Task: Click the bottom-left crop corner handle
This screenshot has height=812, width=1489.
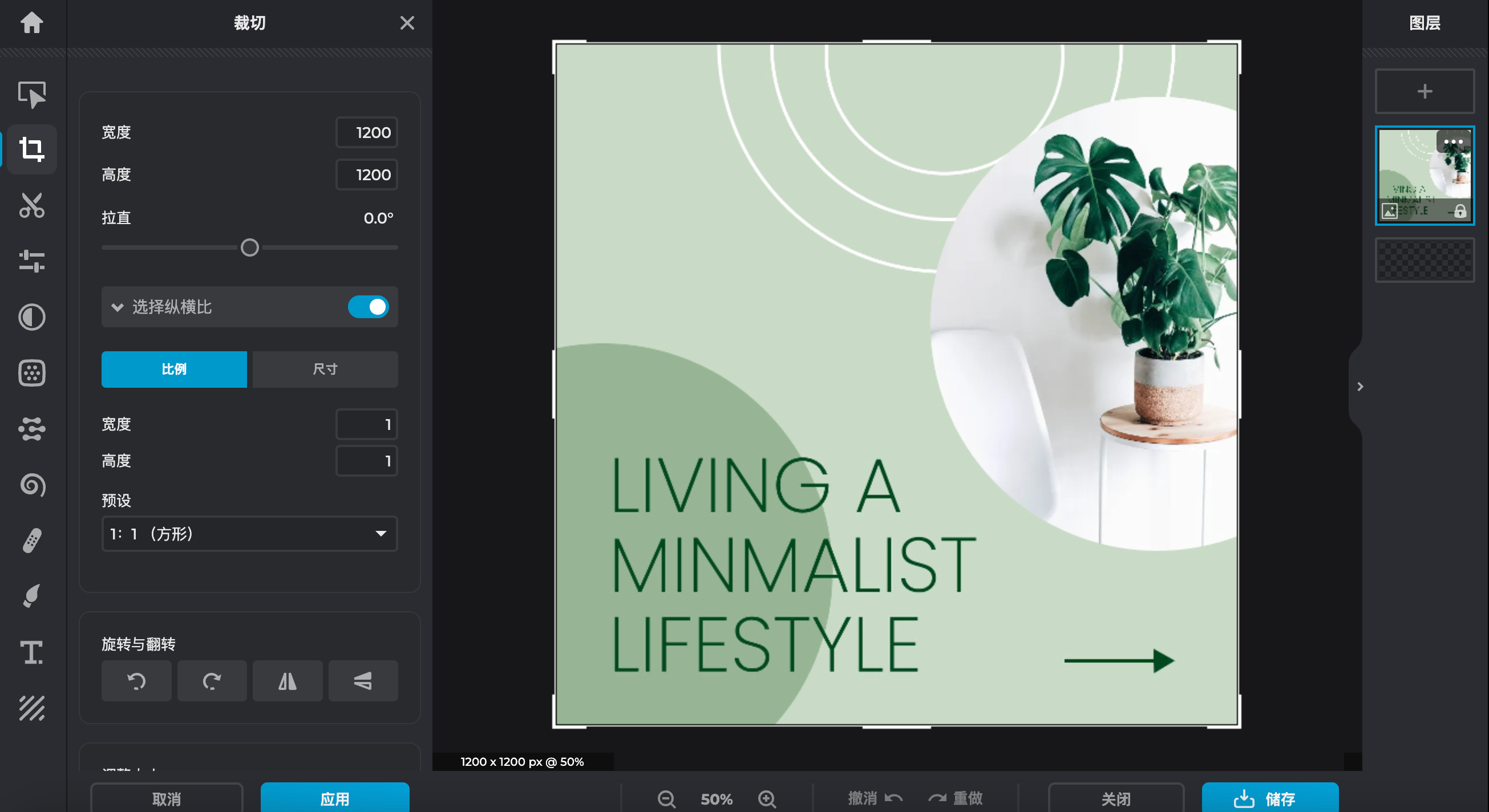Action: tap(555, 726)
